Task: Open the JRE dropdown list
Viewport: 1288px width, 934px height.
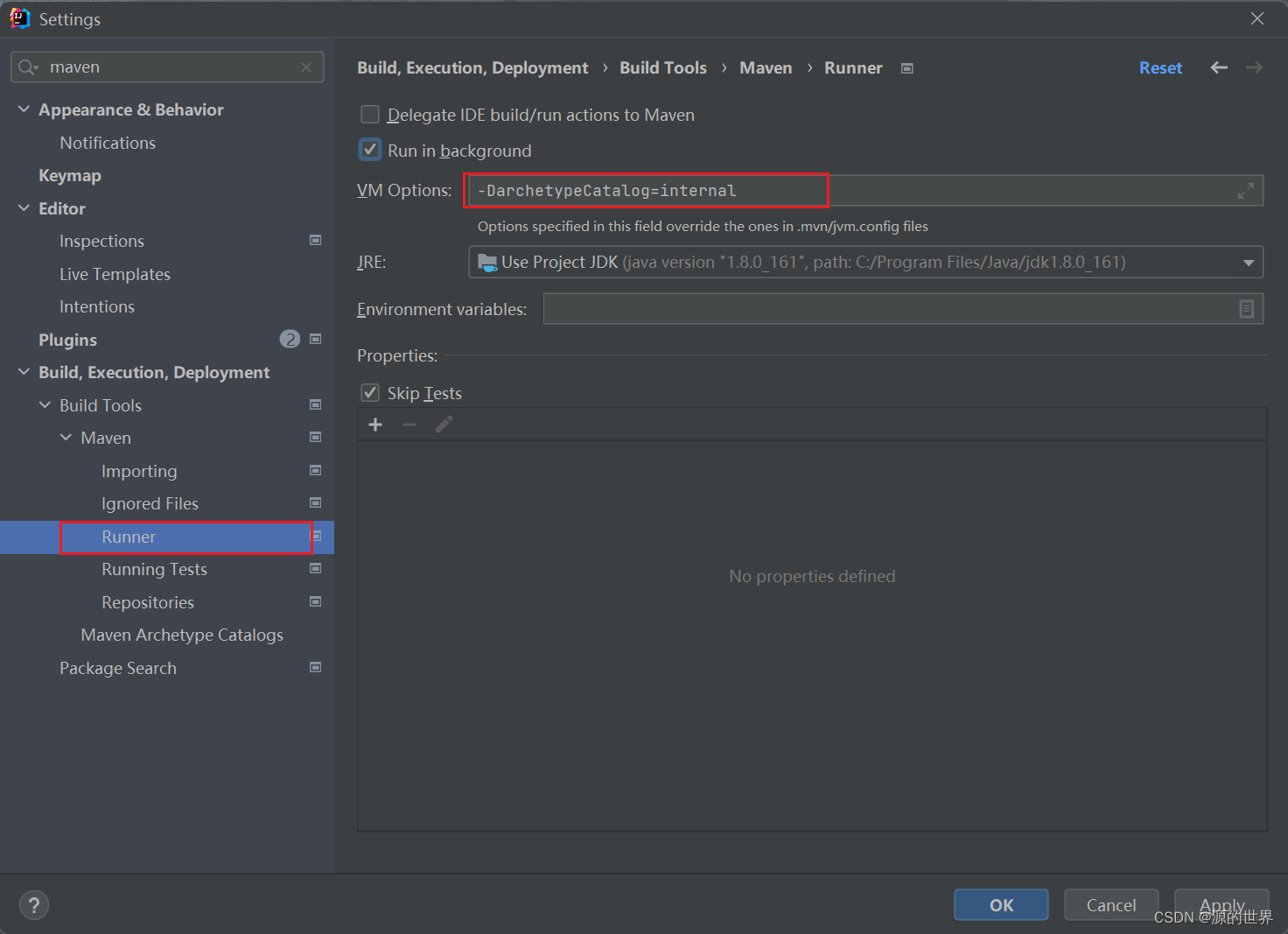Action: point(1249,263)
